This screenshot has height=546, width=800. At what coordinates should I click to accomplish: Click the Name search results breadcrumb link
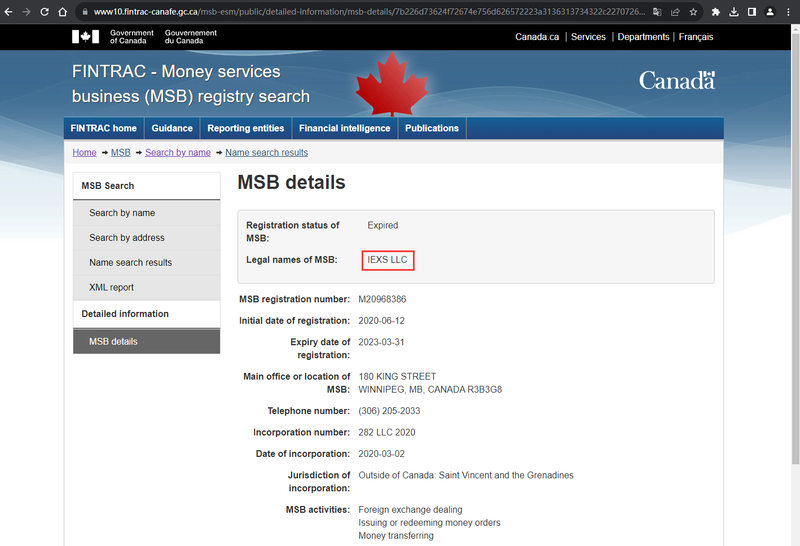(266, 153)
